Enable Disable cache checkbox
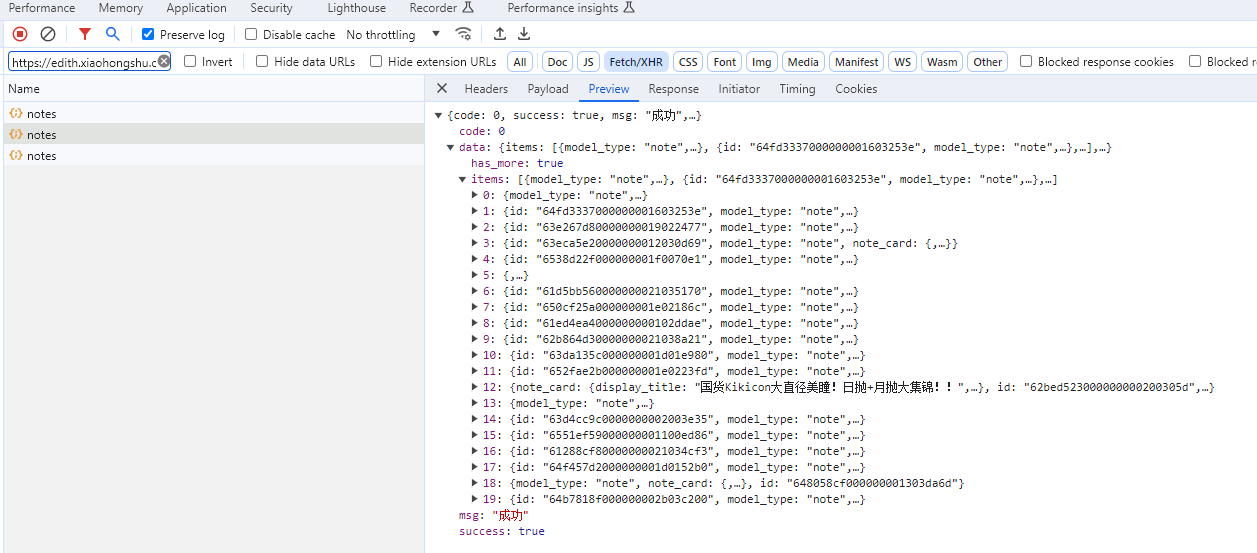Screen dimensions: 1257x553 pyautogui.click(x=252, y=34)
